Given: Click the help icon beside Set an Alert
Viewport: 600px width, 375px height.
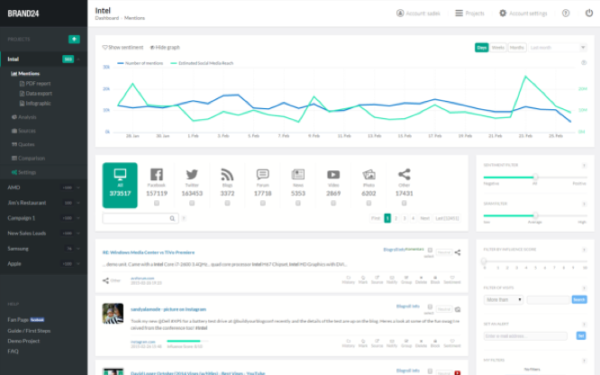Looking at the screenshot, I should tap(584, 324).
